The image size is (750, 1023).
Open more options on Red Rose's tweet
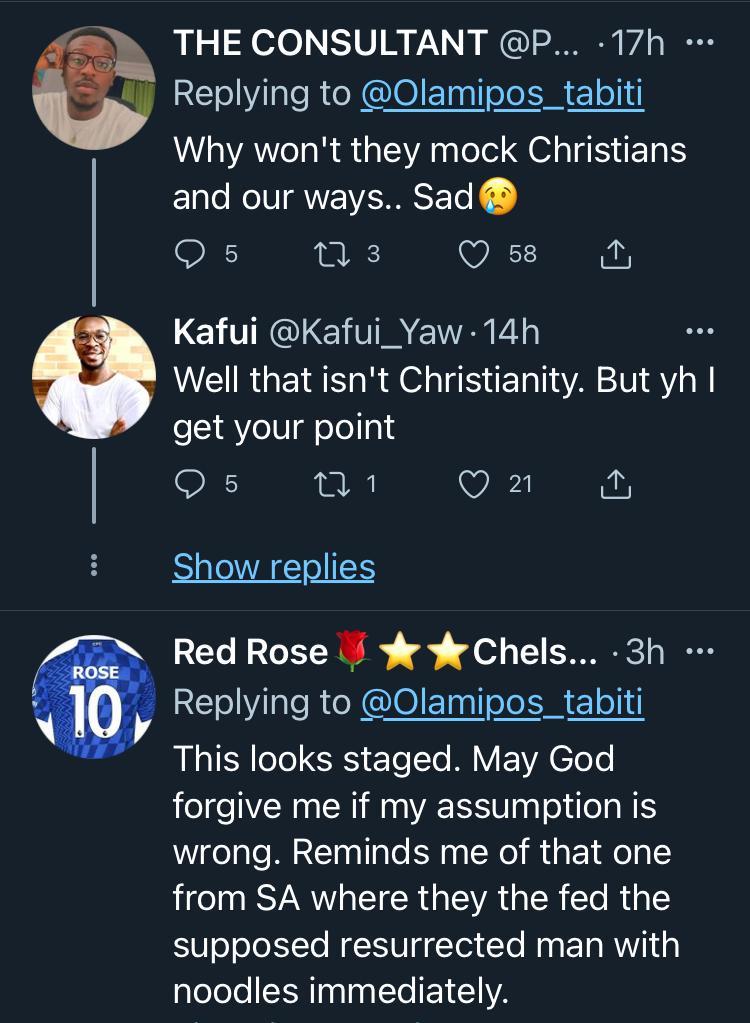pyautogui.click(x=699, y=652)
